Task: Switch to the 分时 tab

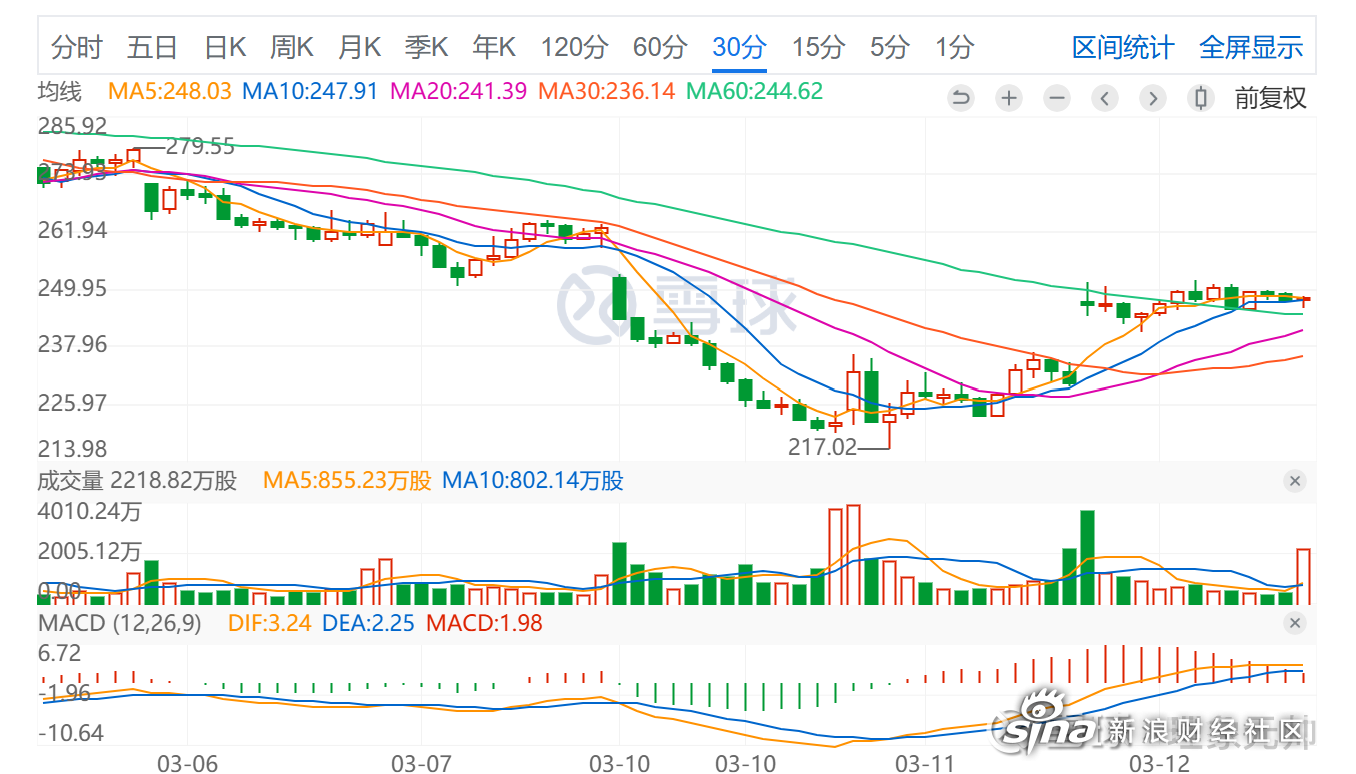Action: (76, 47)
